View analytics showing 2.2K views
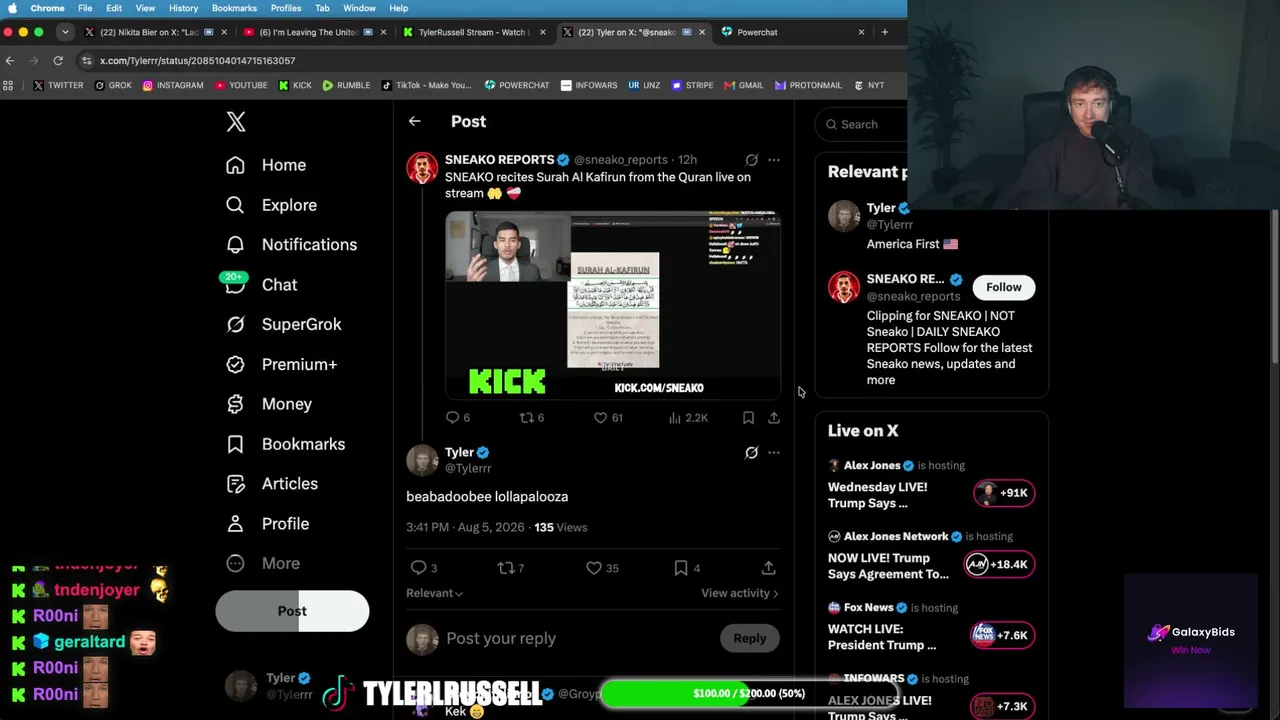The height and width of the screenshot is (720, 1280). click(x=688, y=417)
